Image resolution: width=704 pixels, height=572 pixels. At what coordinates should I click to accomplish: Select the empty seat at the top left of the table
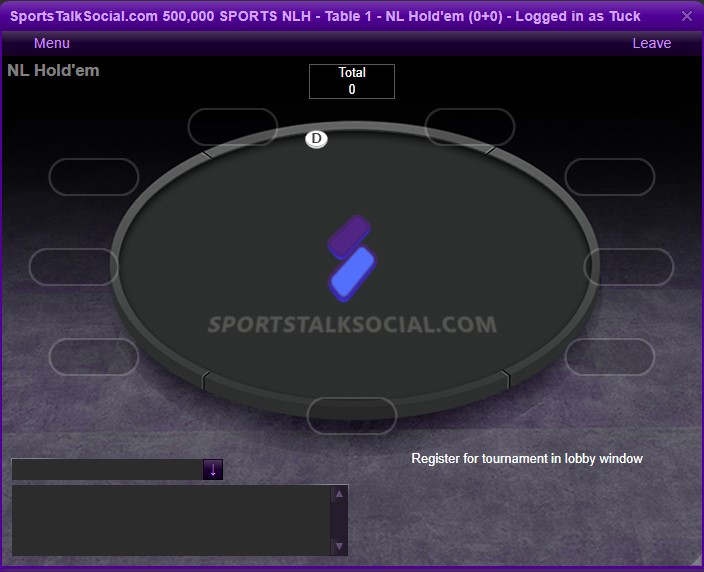pyautogui.click(x=233, y=127)
